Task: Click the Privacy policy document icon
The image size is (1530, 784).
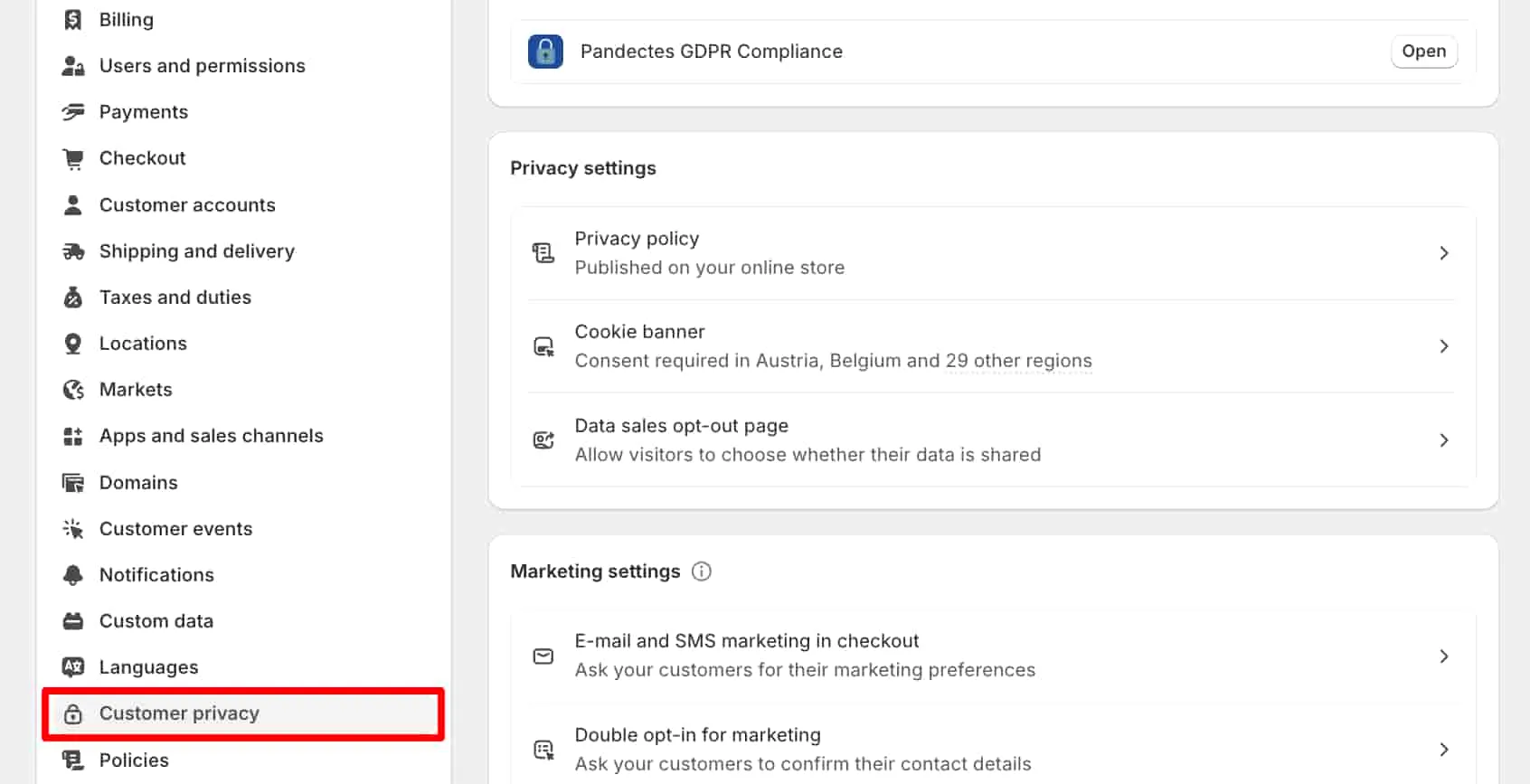Action: pos(543,253)
